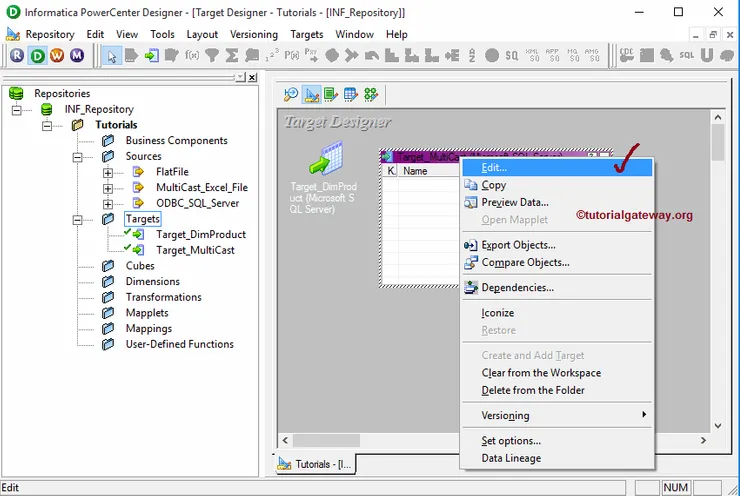The height and width of the screenshot is (496, 740).
Task: Click the SQL transformation toolbar icon
Action: (687, 56)
